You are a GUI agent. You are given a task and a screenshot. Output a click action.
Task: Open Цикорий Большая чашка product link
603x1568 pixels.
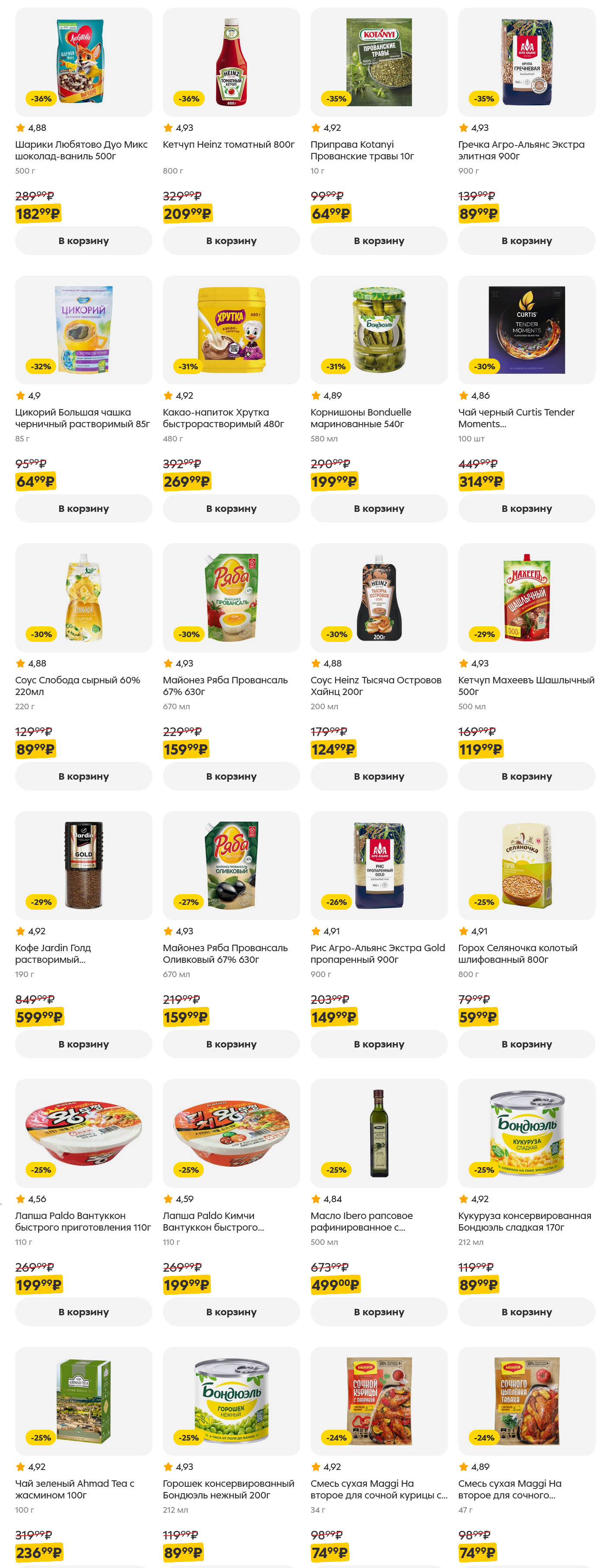pyautogui.click(x=82, y=418)
